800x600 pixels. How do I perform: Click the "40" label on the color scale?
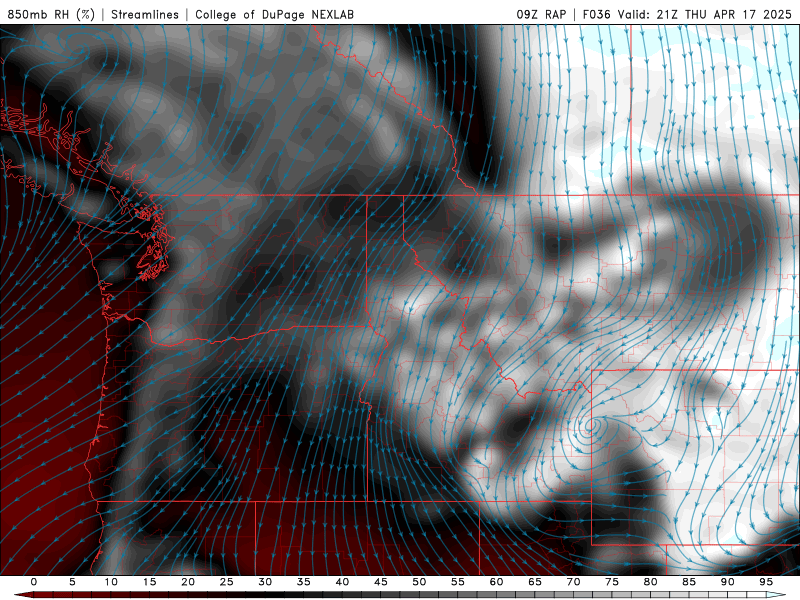click(342, 582)
